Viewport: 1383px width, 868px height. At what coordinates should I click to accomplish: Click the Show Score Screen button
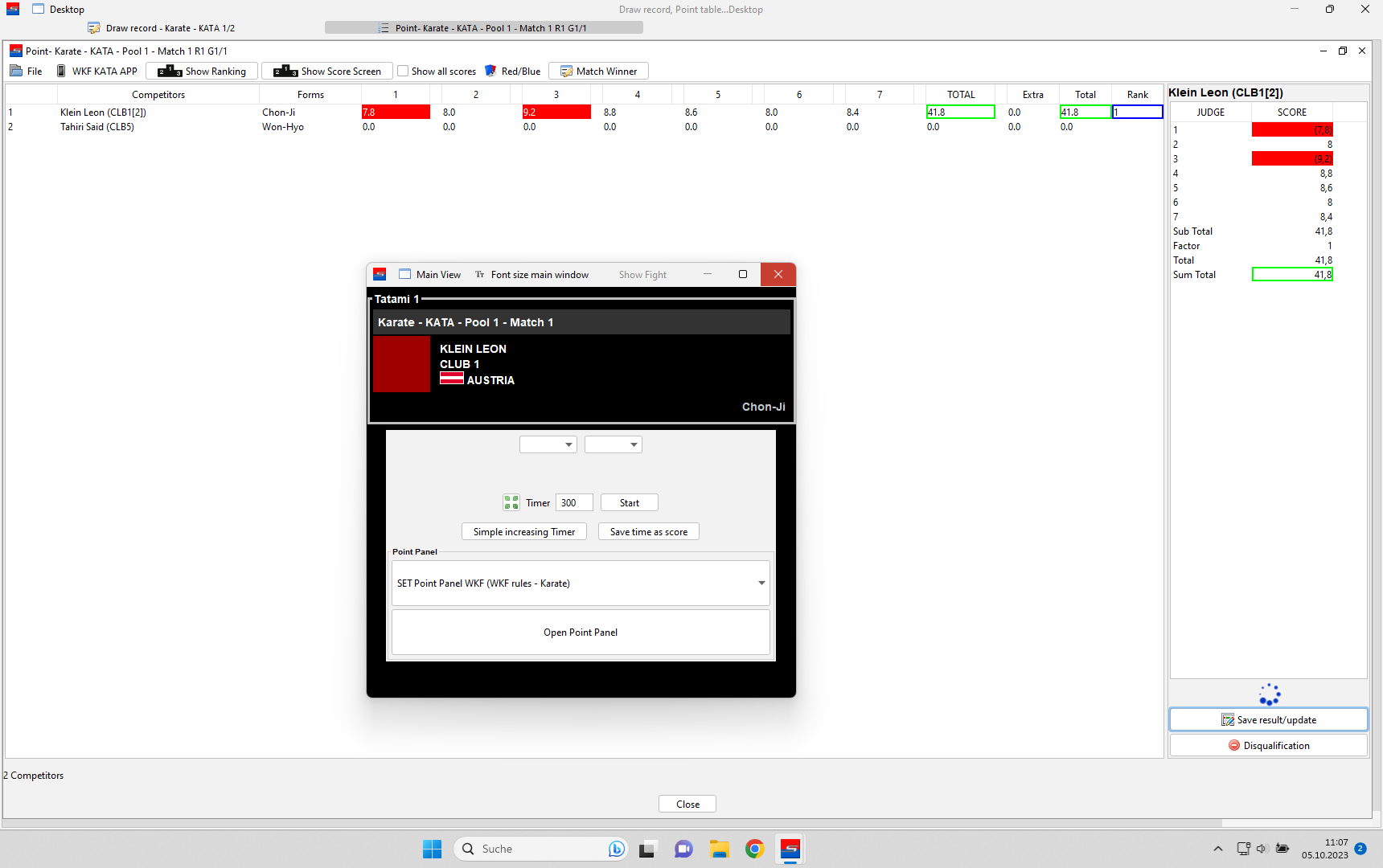[x=327, y=71]
